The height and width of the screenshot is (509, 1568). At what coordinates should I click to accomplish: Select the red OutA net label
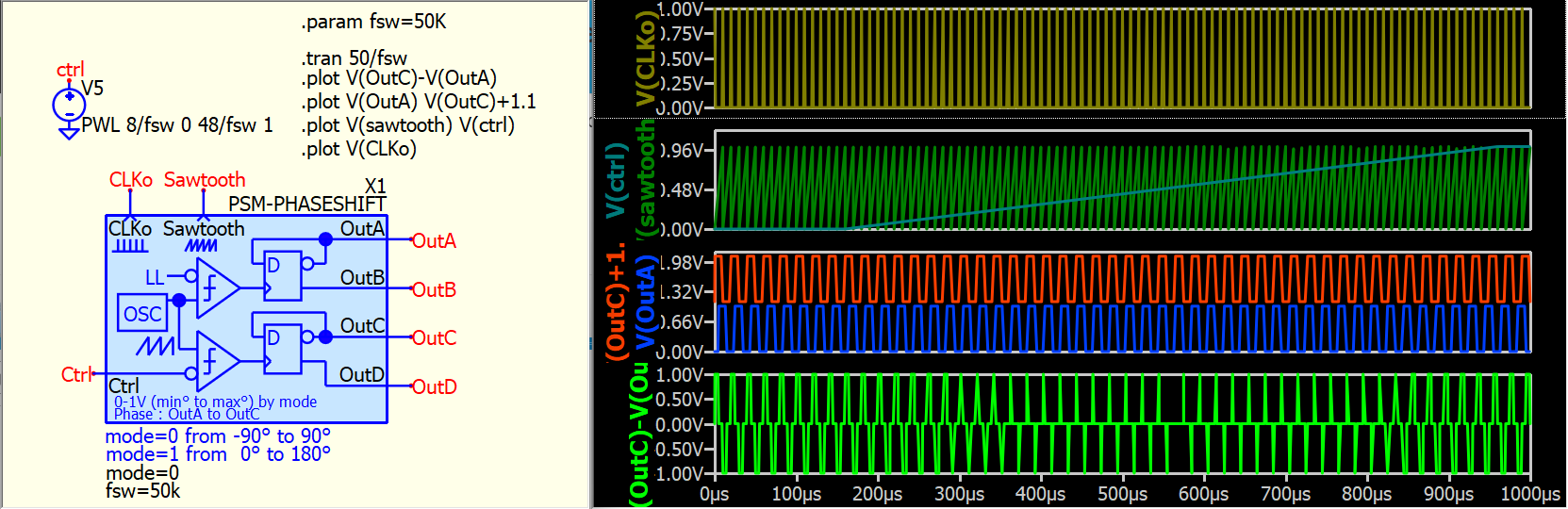pos(434,241)
